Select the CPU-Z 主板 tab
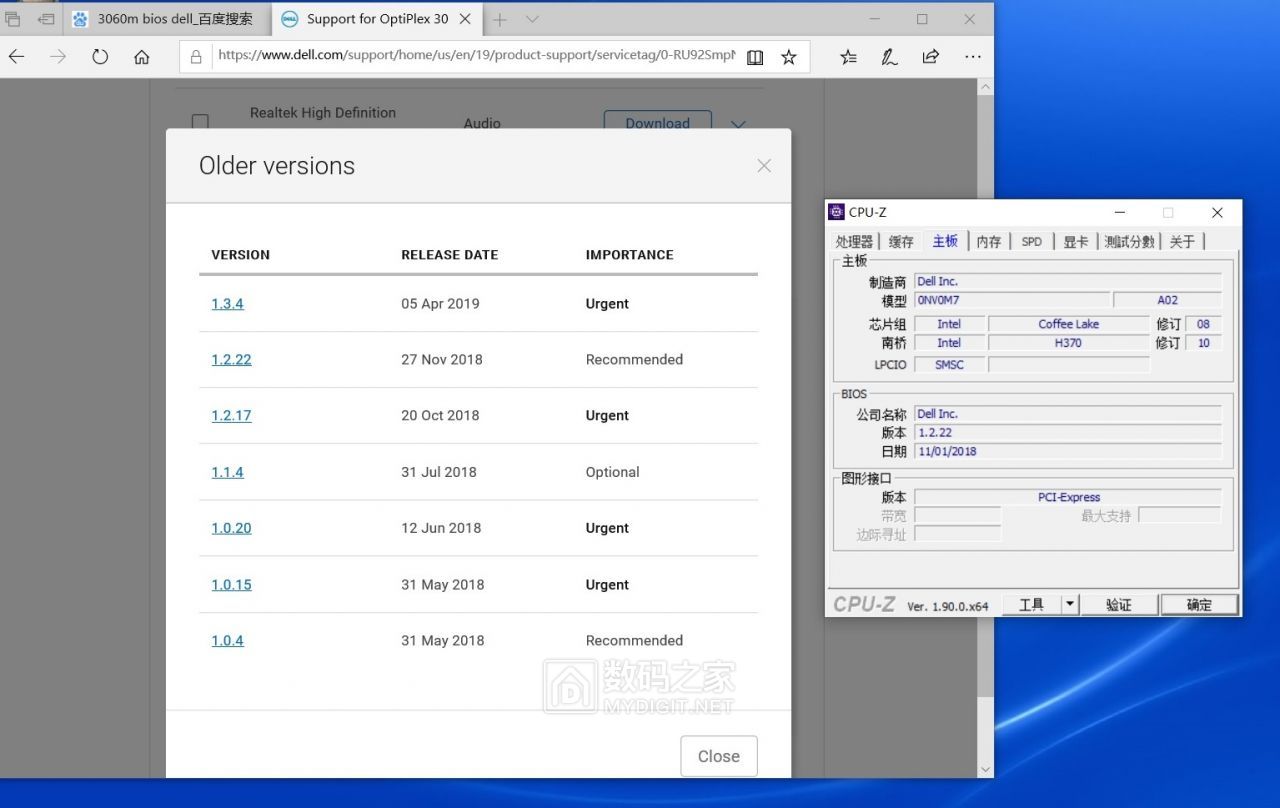This screenshot has width=1280, height=808. point(945,240)
